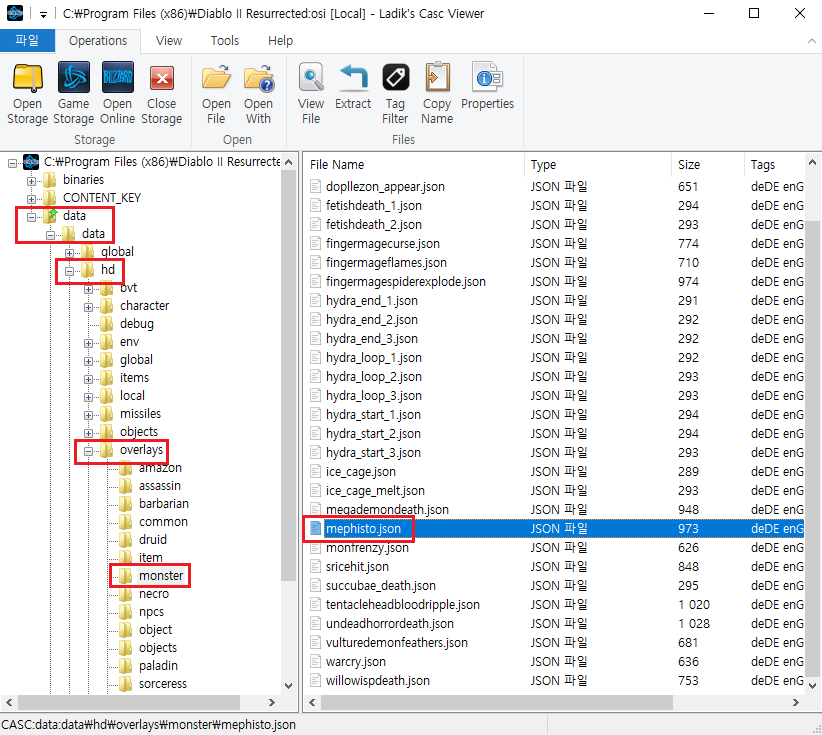The height and width of the screenshot is (735, 822).
Task: Click the hd folder icon
Action: tap(88, 269)
